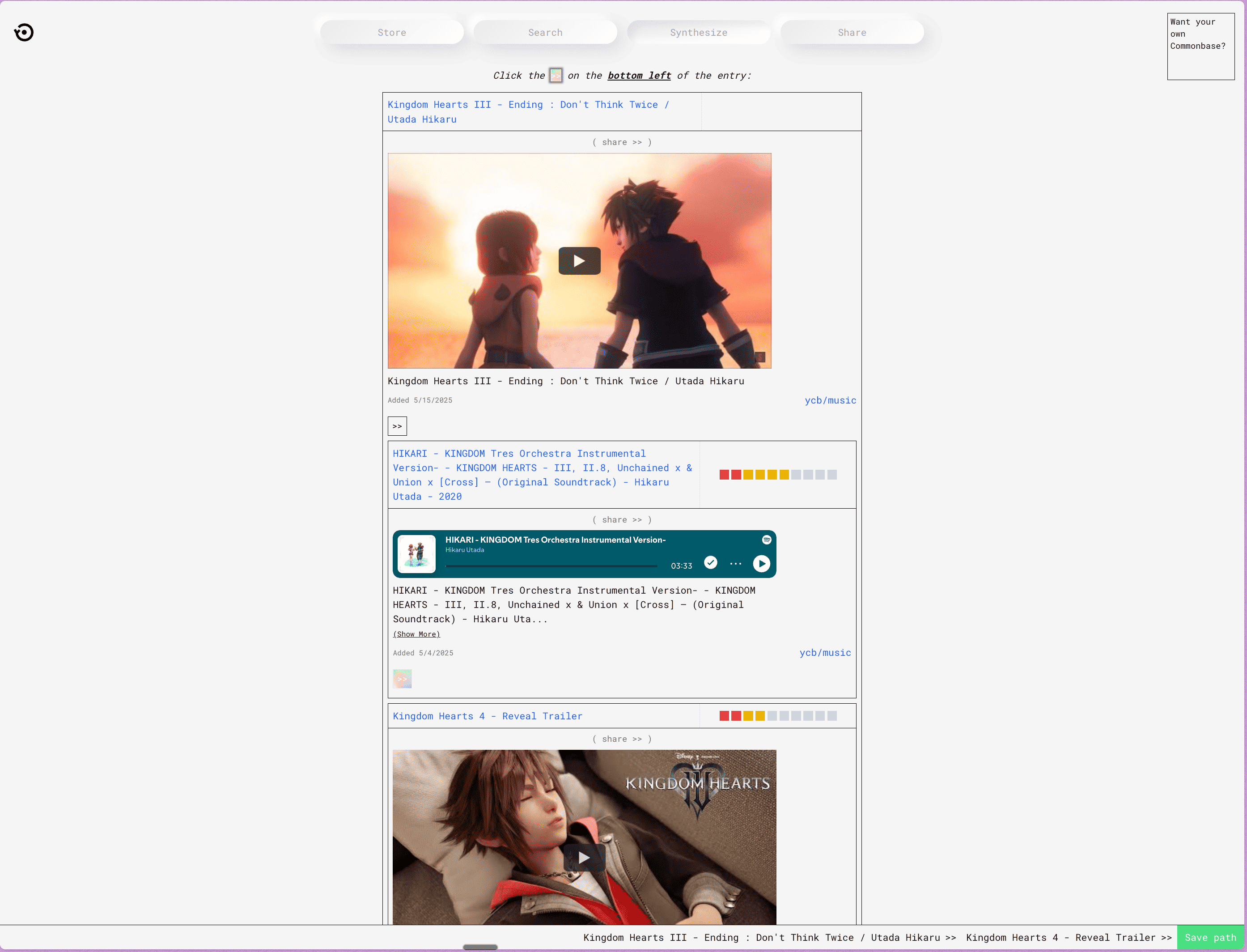Click the HIKARI entry similarity color bar

tap(777, 475)
